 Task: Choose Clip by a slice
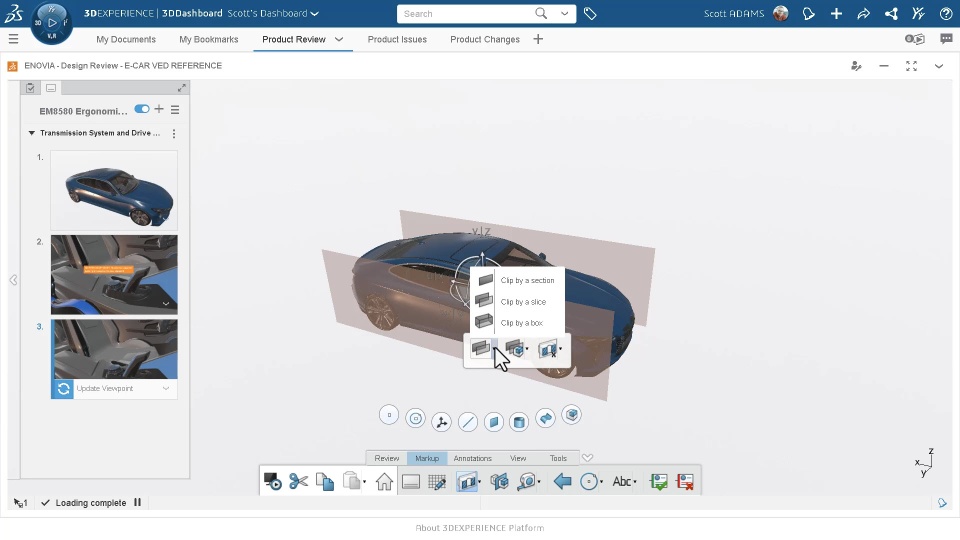click(517, 302)
